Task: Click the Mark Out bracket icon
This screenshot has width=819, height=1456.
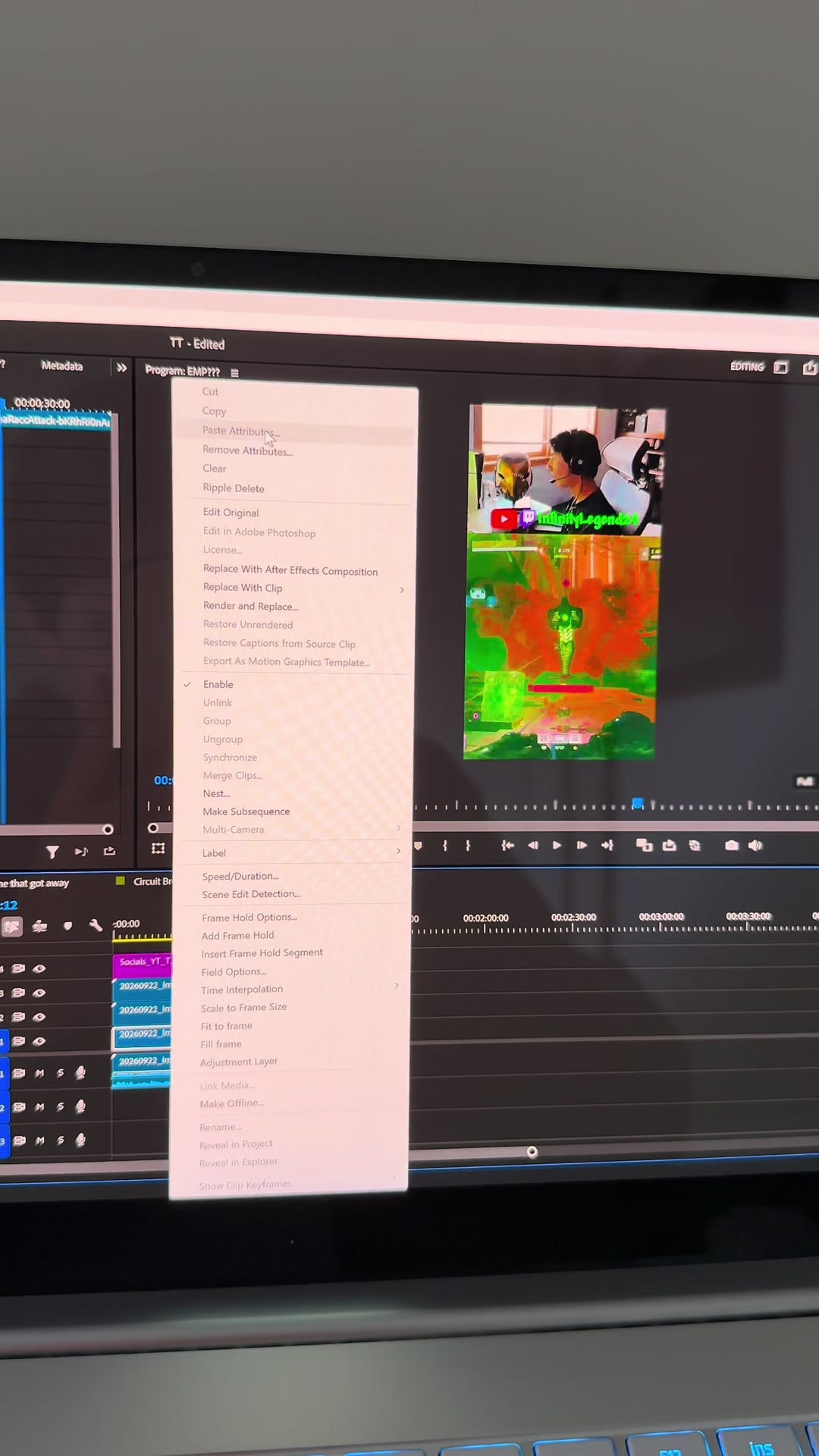Action: point(468,845)
